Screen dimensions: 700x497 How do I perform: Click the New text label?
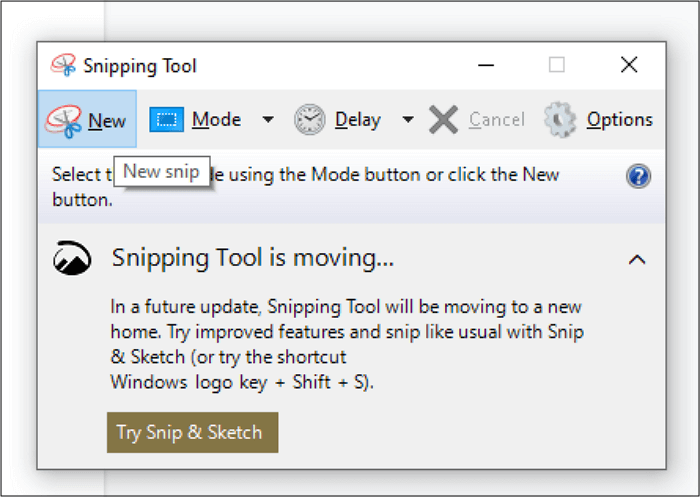pyautogui.click(x=107, y=121)
